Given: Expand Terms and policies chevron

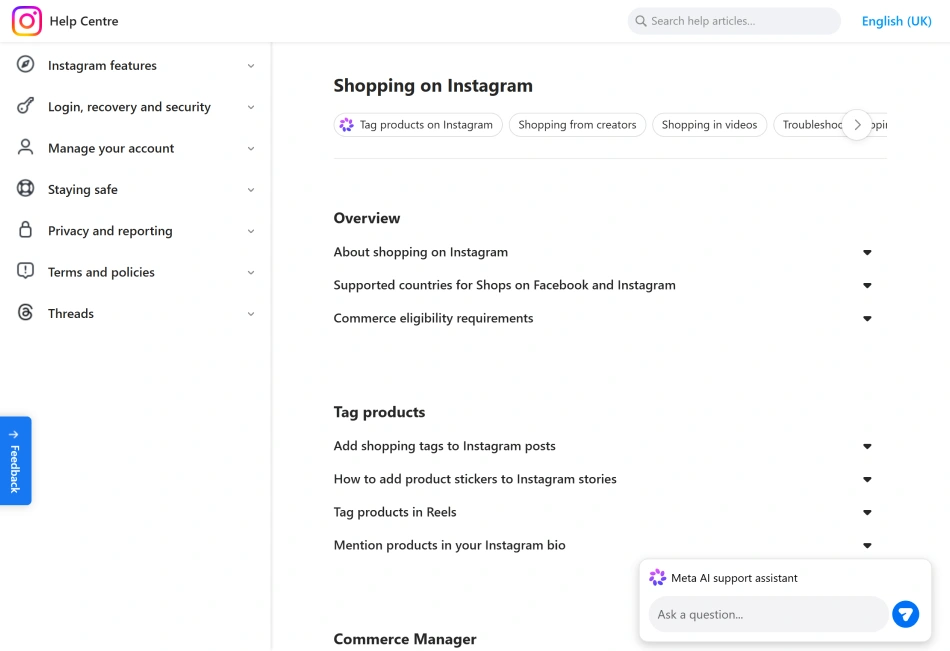Looking at the screenshot, I should click(251, 272).
